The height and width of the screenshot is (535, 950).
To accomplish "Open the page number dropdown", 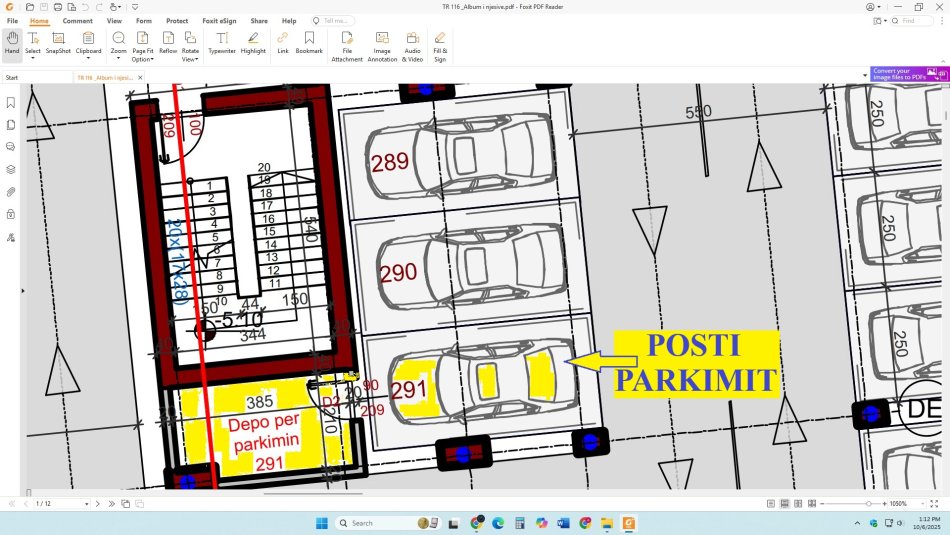I will point(87,504).
